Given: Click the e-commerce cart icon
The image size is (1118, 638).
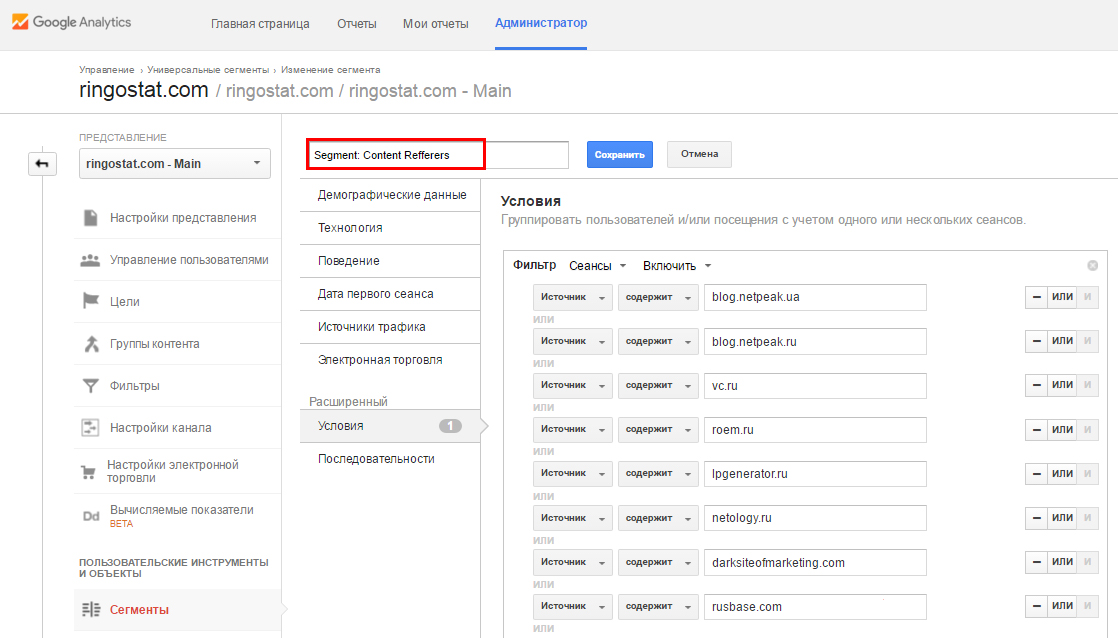Looking at the screenshot, I should 88,471.
